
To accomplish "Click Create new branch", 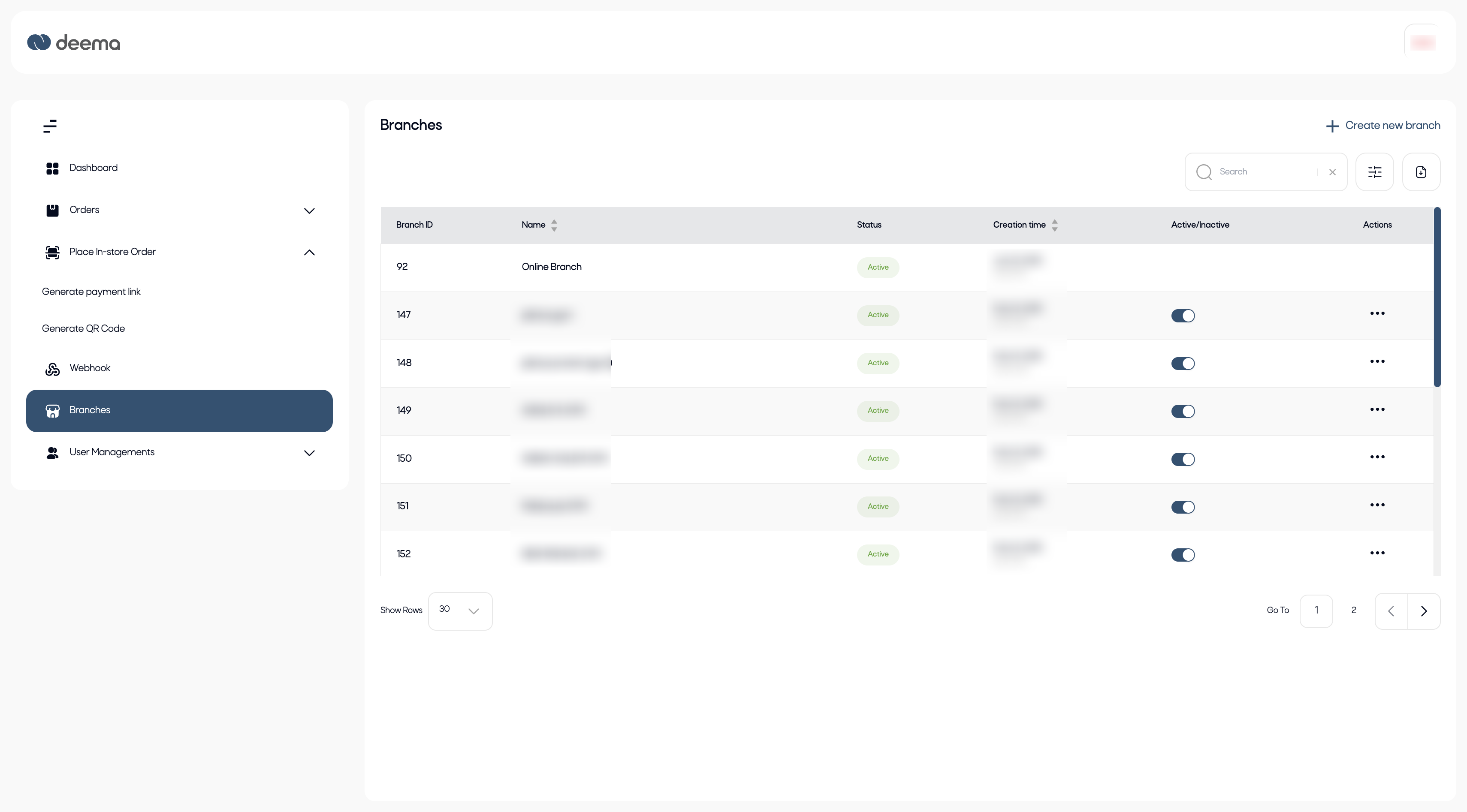I will point(1383,126).
